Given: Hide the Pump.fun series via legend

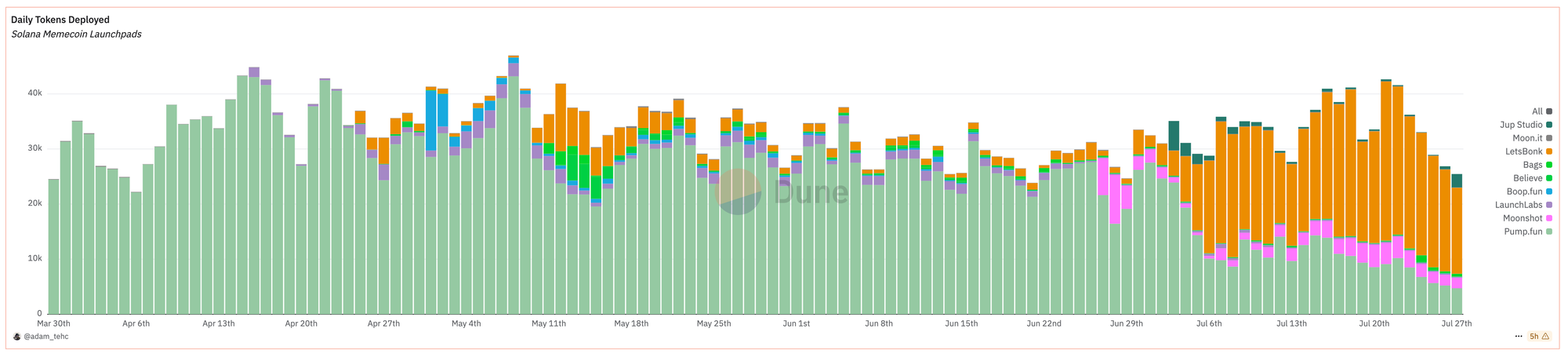Looking at the screenshot, I should [1526, 232].
